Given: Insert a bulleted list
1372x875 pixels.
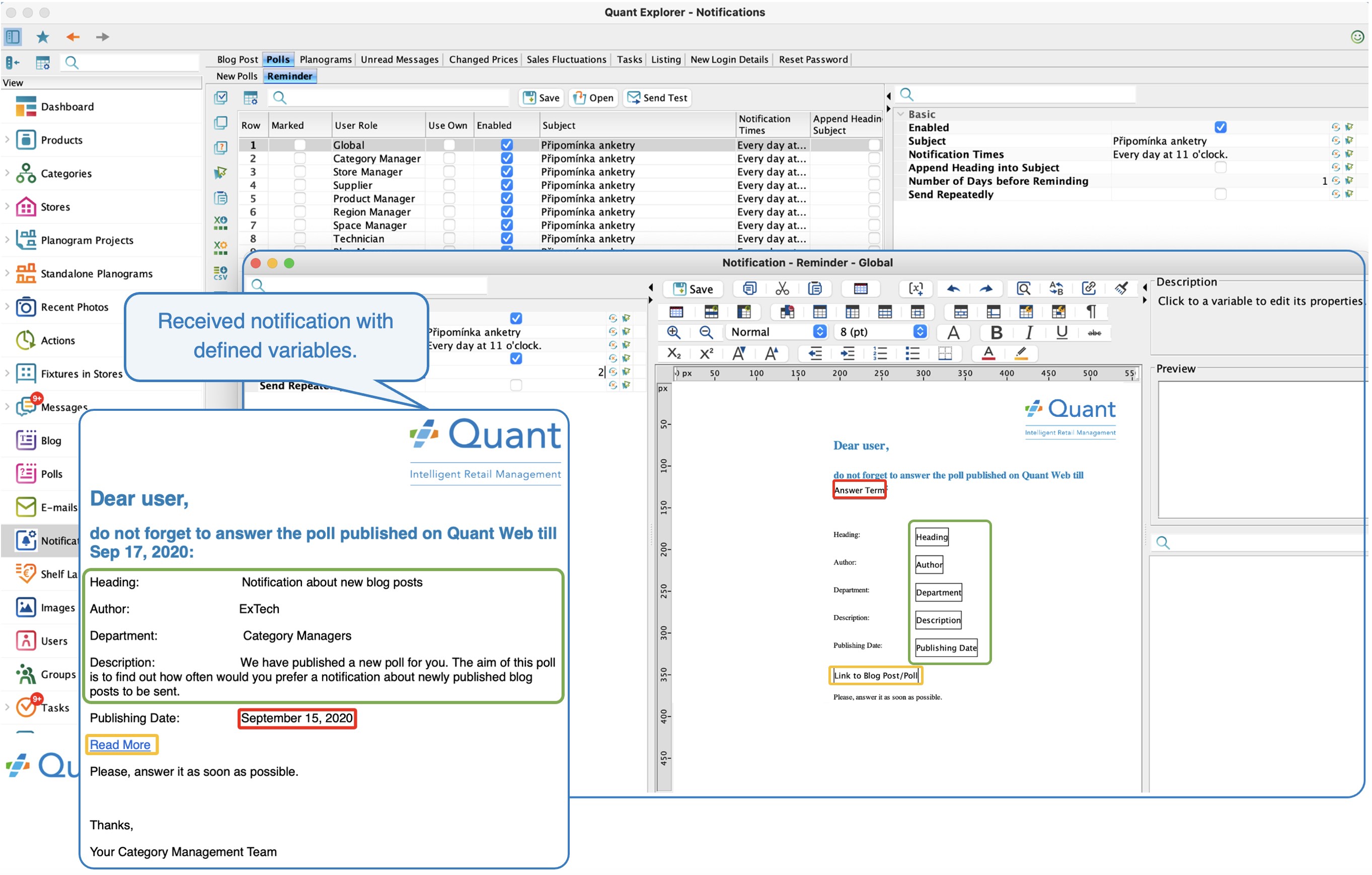Looking at the screenshot, I should click(913, 354).
